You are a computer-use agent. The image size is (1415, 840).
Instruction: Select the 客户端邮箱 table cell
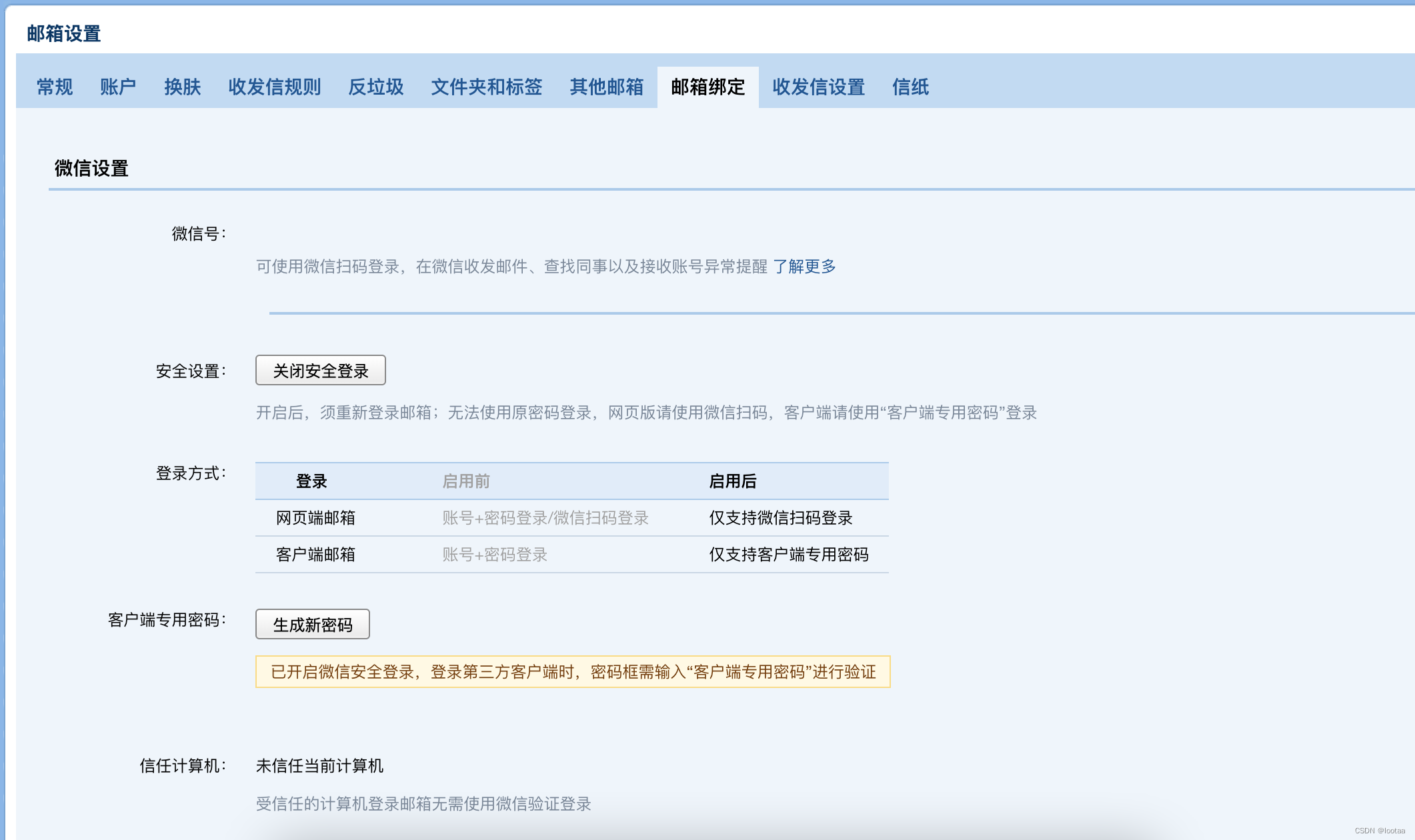click(315, 555)
